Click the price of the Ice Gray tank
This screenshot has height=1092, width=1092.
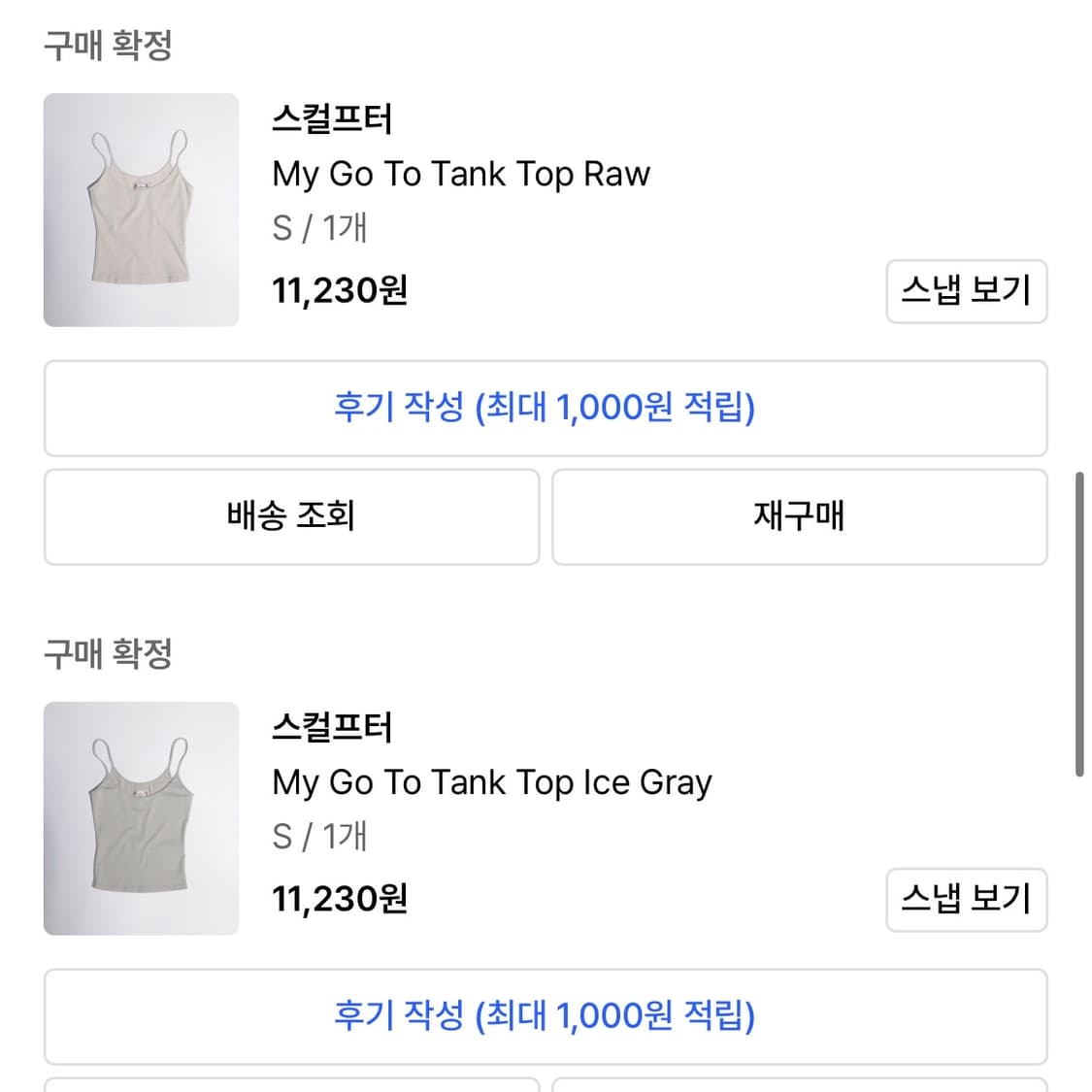click(x=339, y=898)
